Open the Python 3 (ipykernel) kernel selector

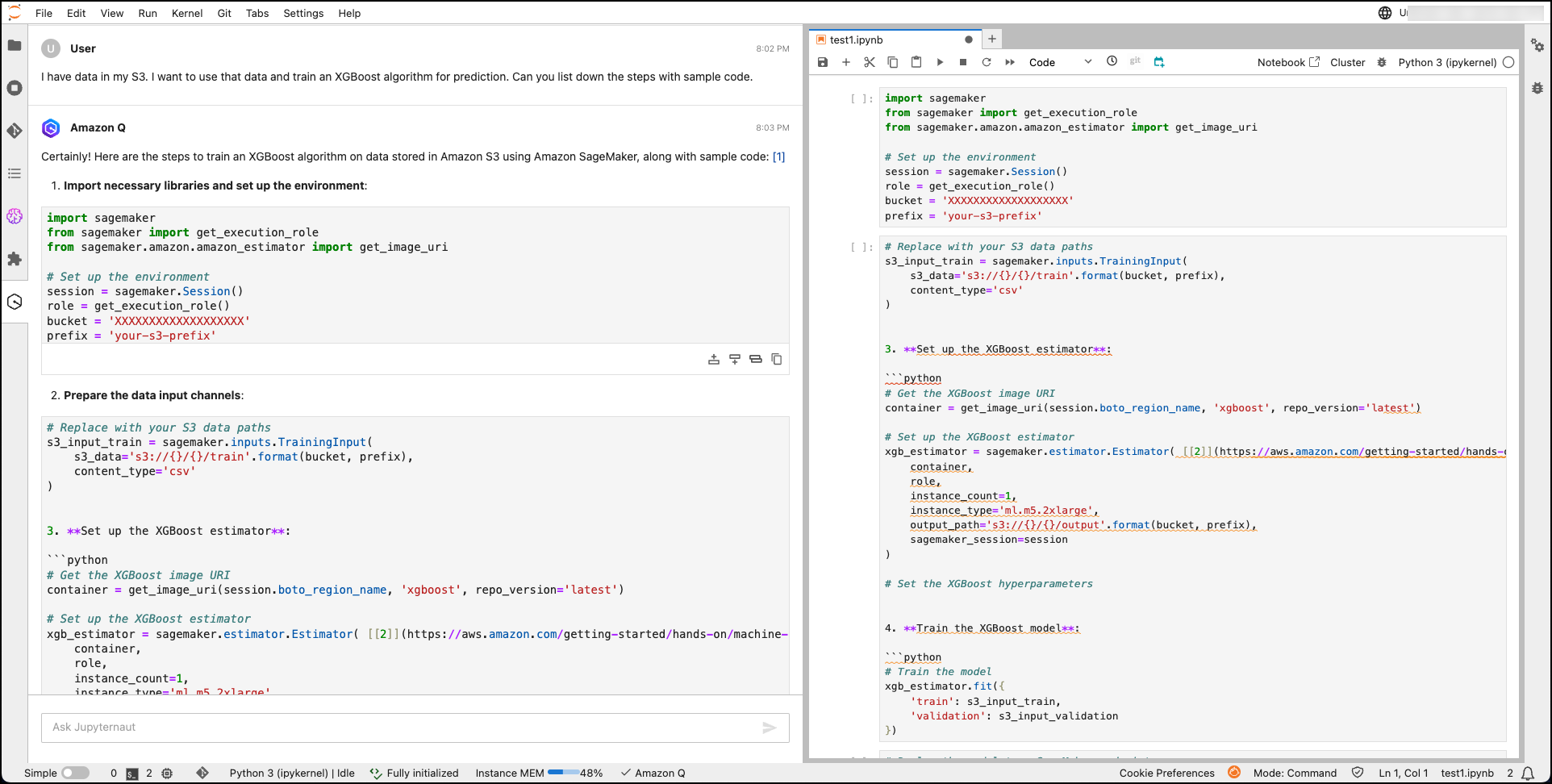point(1447,62)
